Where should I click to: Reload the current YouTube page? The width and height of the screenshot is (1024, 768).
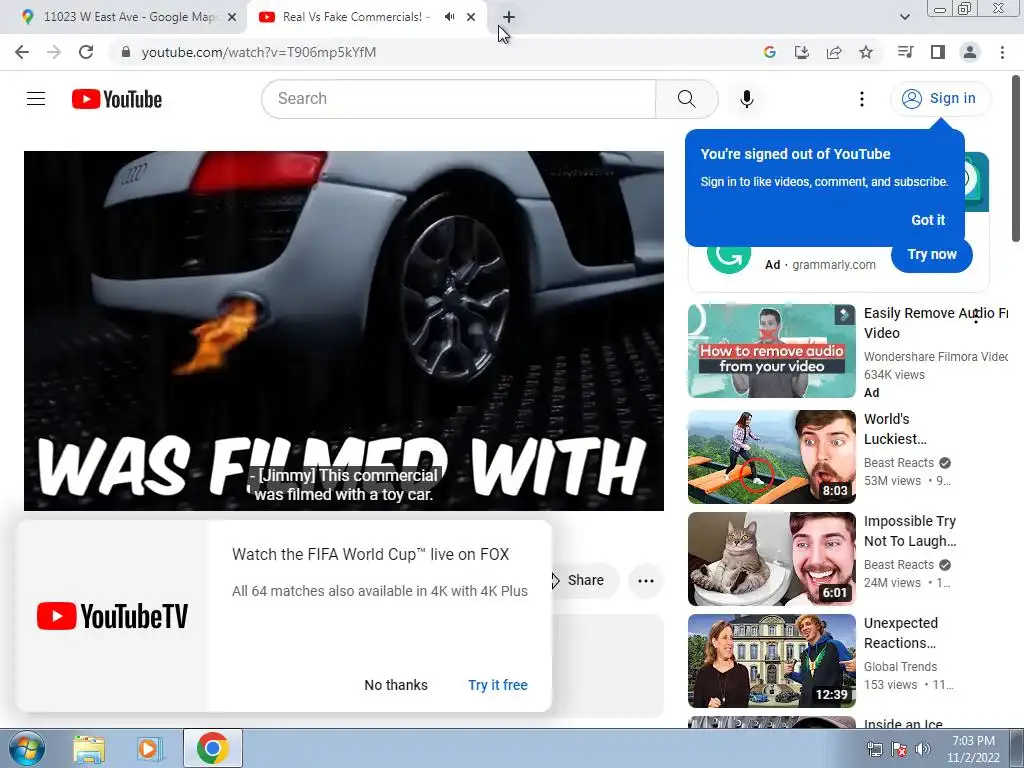coord(86,52)
